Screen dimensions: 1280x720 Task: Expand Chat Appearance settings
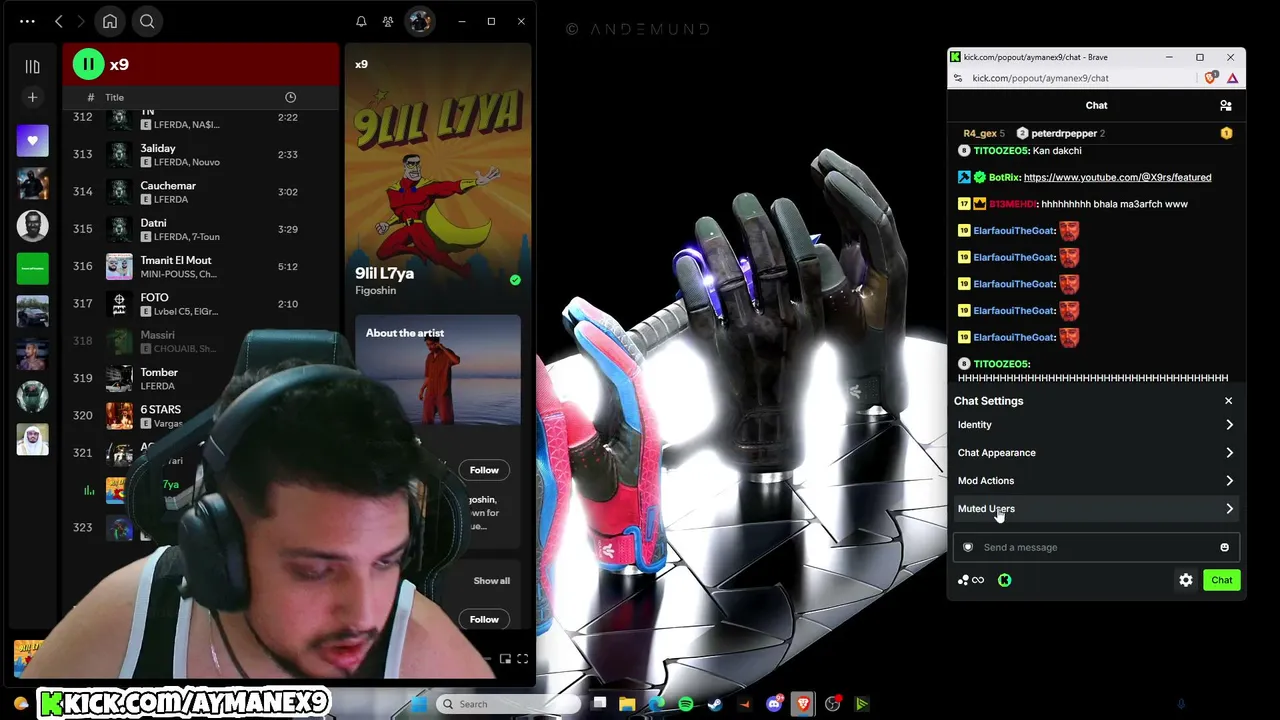pyautogui.click(x=1095, y=453)
